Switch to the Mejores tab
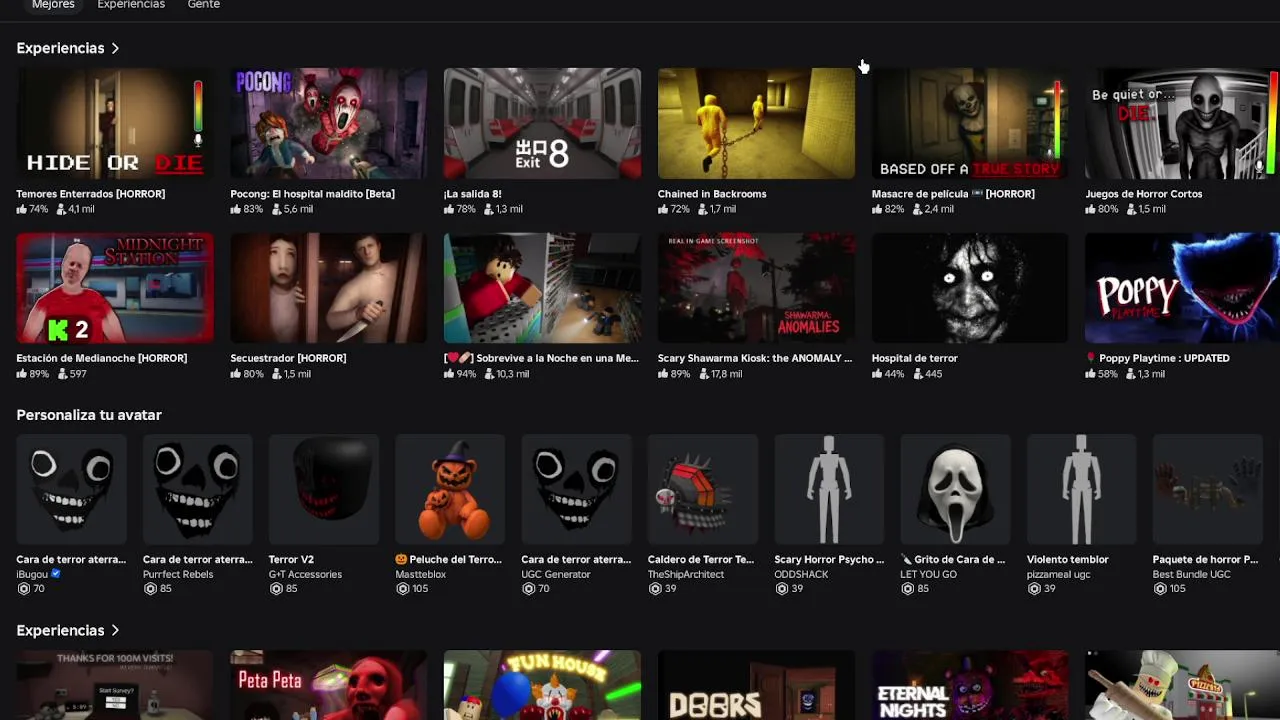 pos(53,5)
